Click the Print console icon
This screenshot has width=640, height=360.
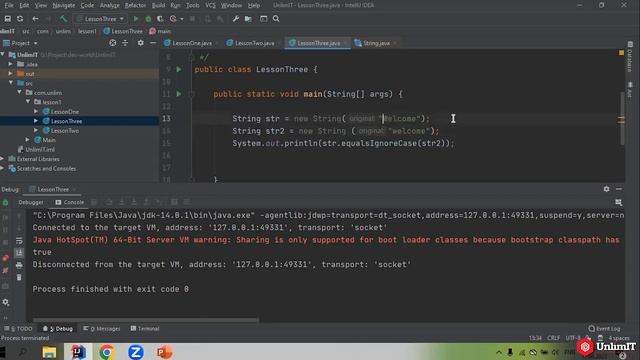pos(19,265)
